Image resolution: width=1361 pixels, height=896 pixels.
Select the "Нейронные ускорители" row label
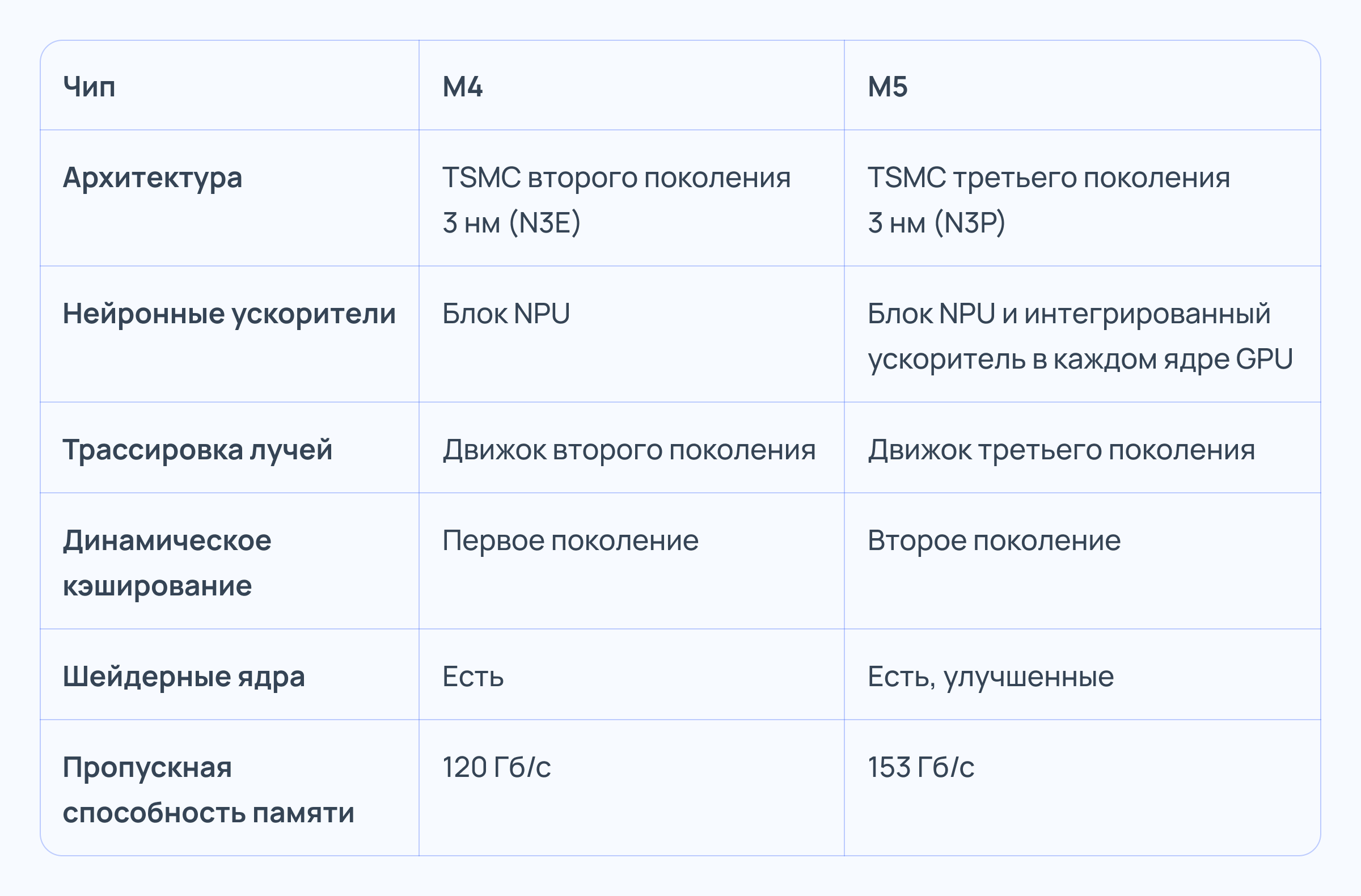point(229,314)
